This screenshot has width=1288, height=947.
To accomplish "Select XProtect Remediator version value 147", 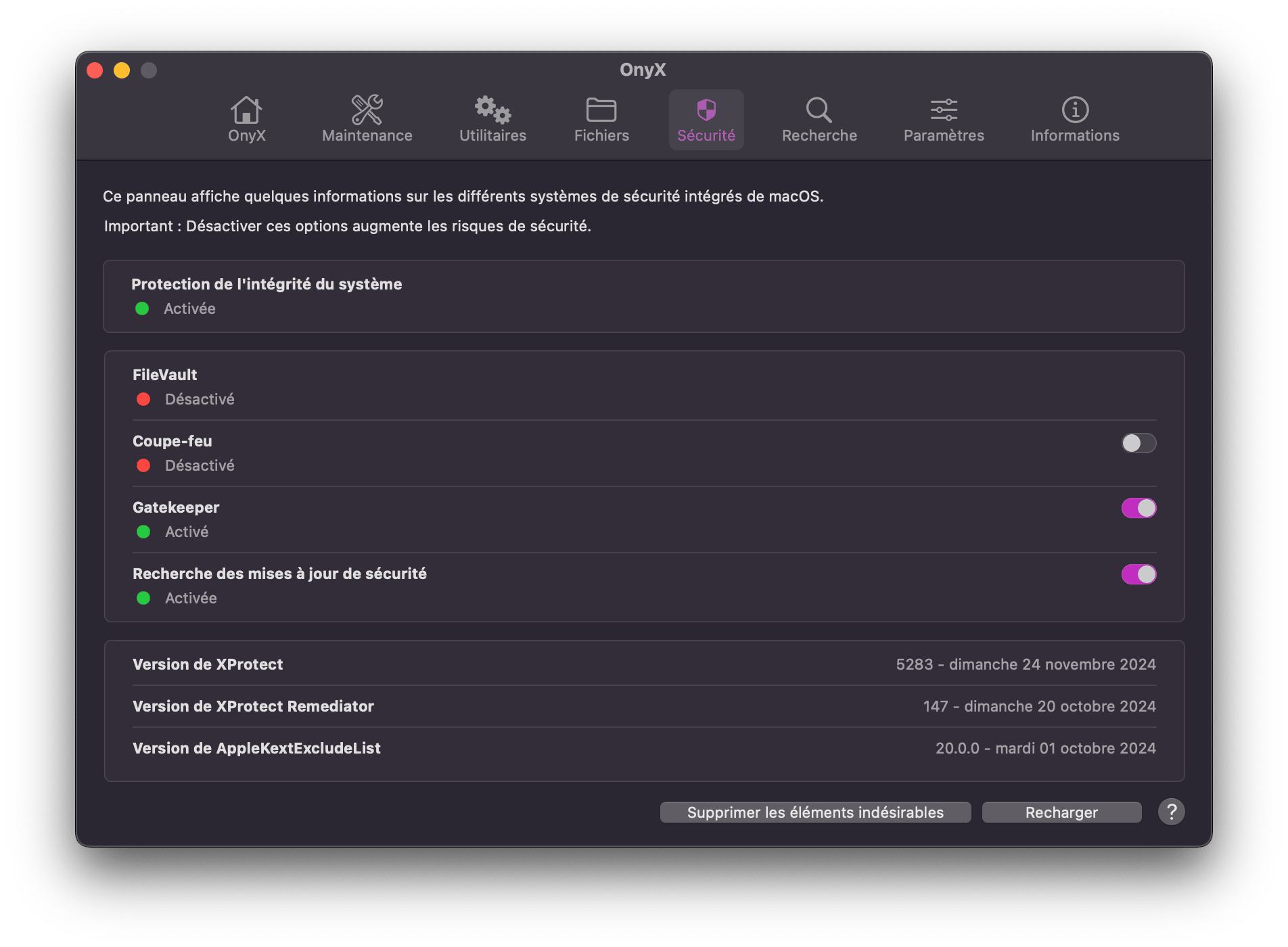I will pos(1039,706).
